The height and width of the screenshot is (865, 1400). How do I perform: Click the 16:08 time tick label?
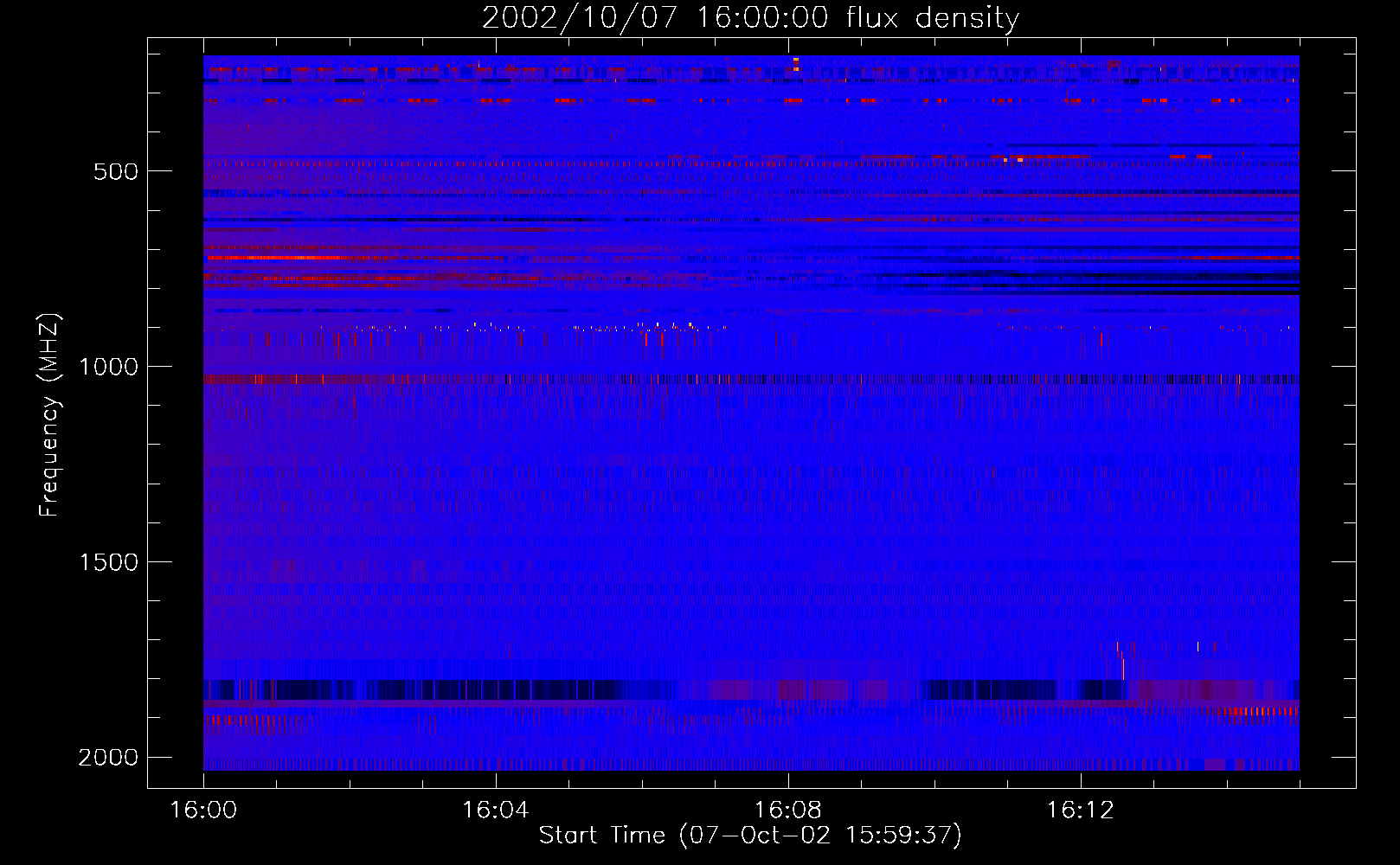(787, 810)
